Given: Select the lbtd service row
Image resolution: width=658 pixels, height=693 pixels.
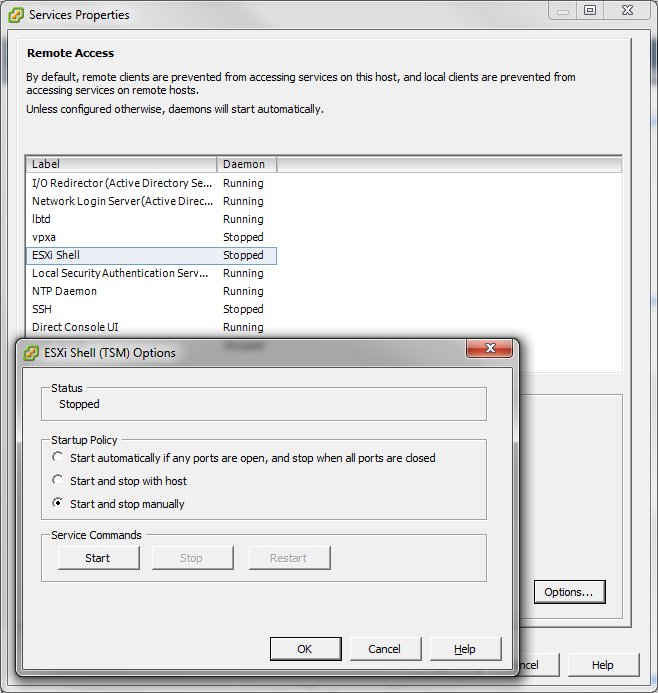Looking at the screenshot, I should pos(152,220).
